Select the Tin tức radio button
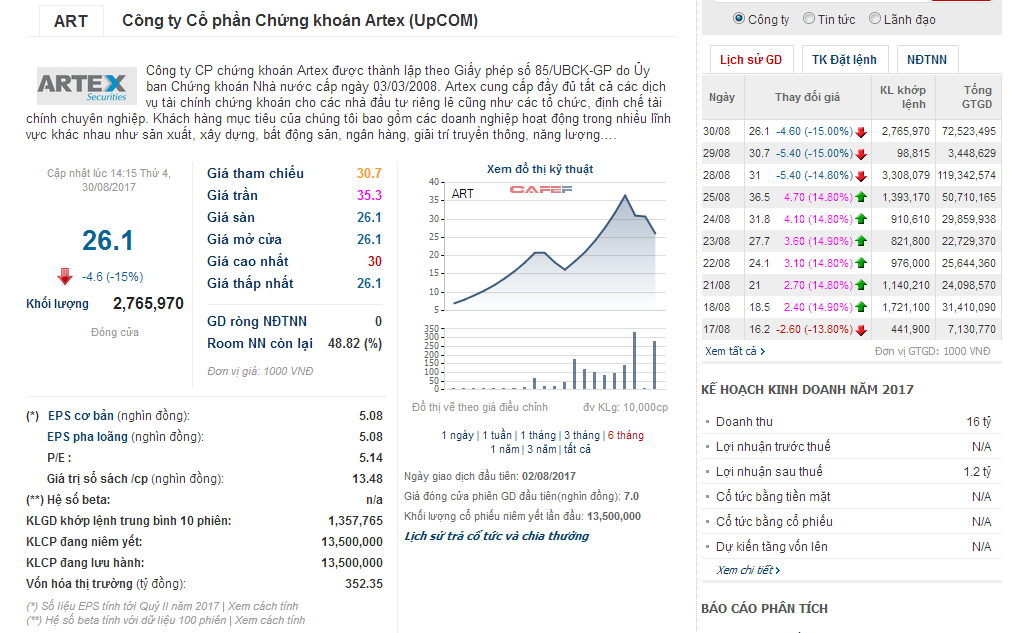This screenshot has height=633, width=1010. pos(809,19)
